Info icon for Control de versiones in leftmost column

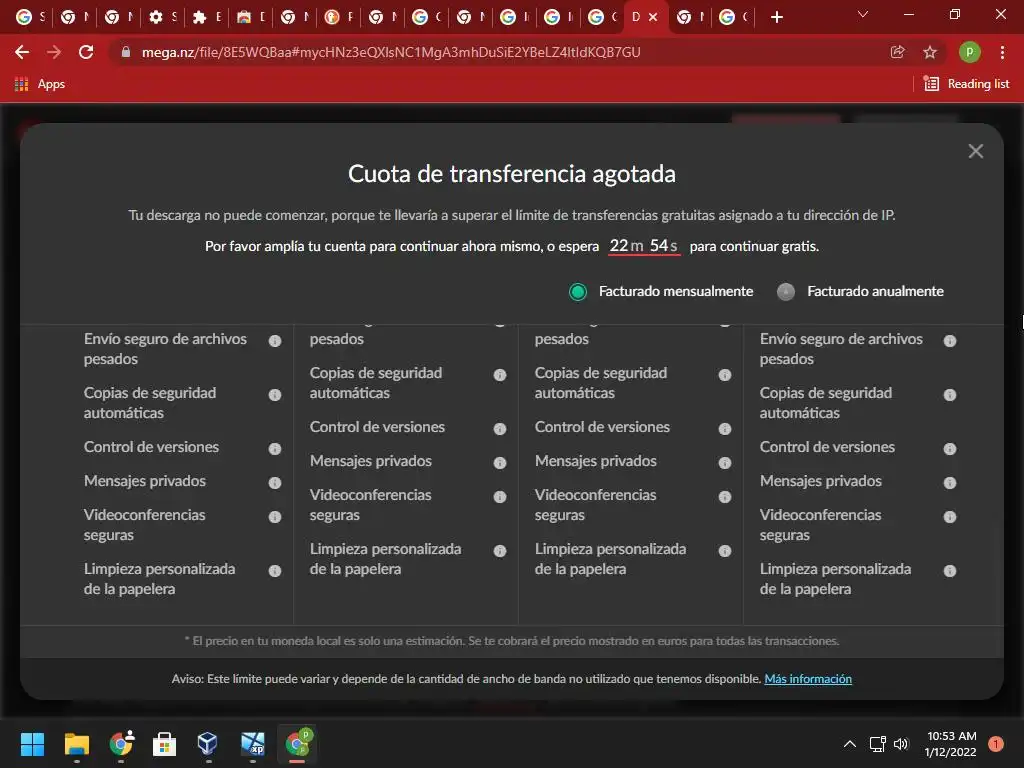pos(275,449)
